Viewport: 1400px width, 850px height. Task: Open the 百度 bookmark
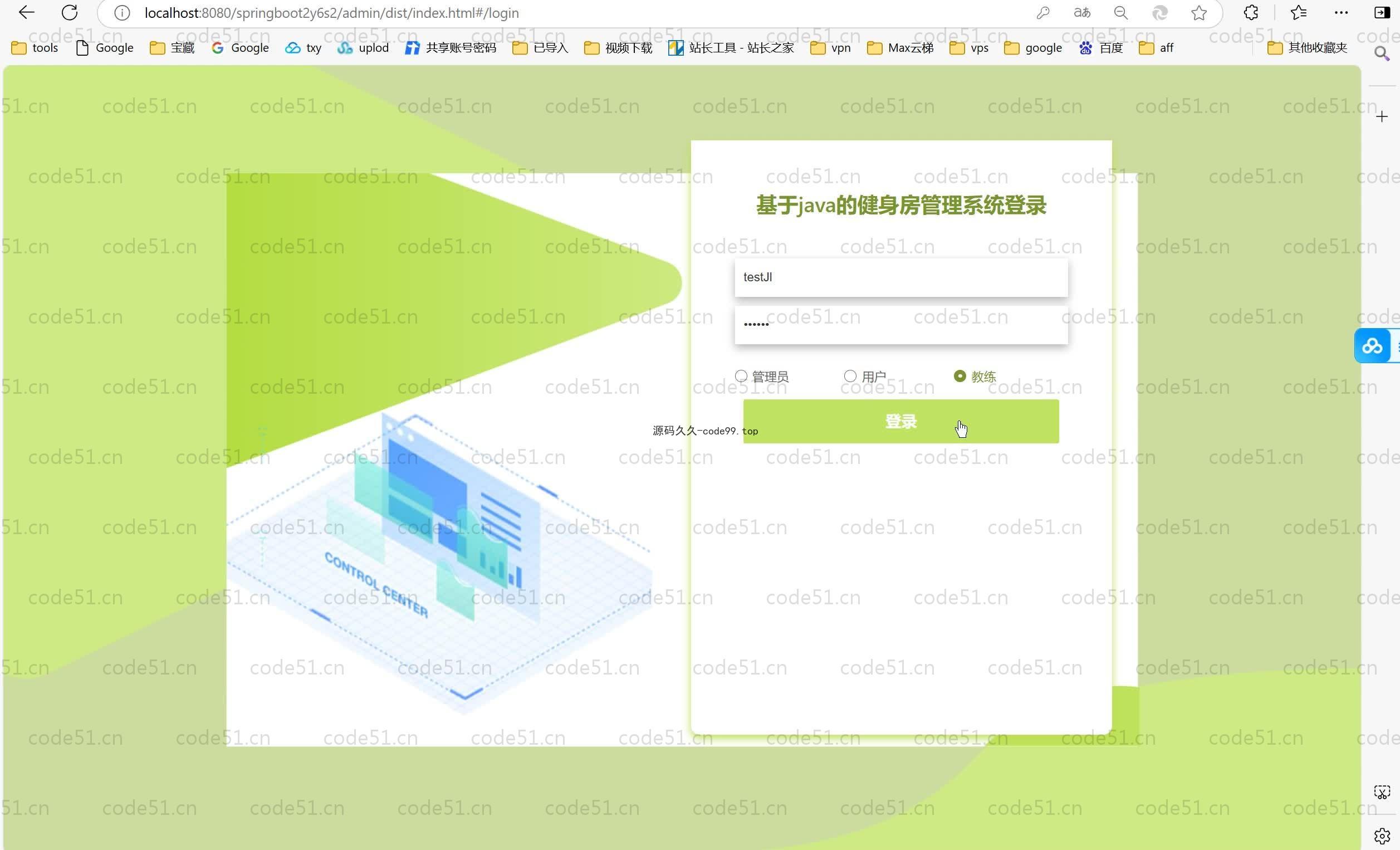[x=1100, y=48]
